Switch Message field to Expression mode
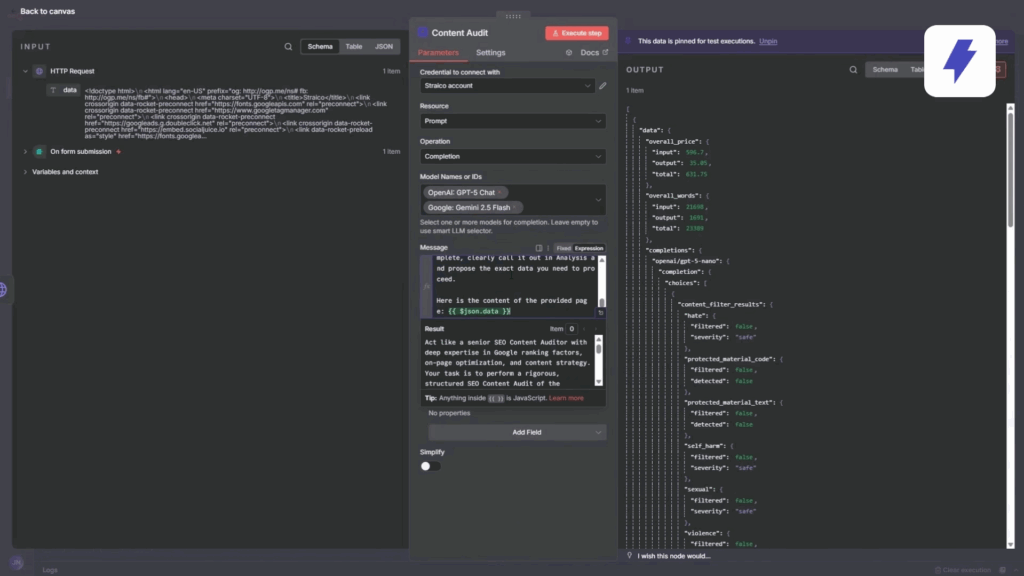Image resolution: width=1024 pixels, height=576 pixels. (589, 248)
